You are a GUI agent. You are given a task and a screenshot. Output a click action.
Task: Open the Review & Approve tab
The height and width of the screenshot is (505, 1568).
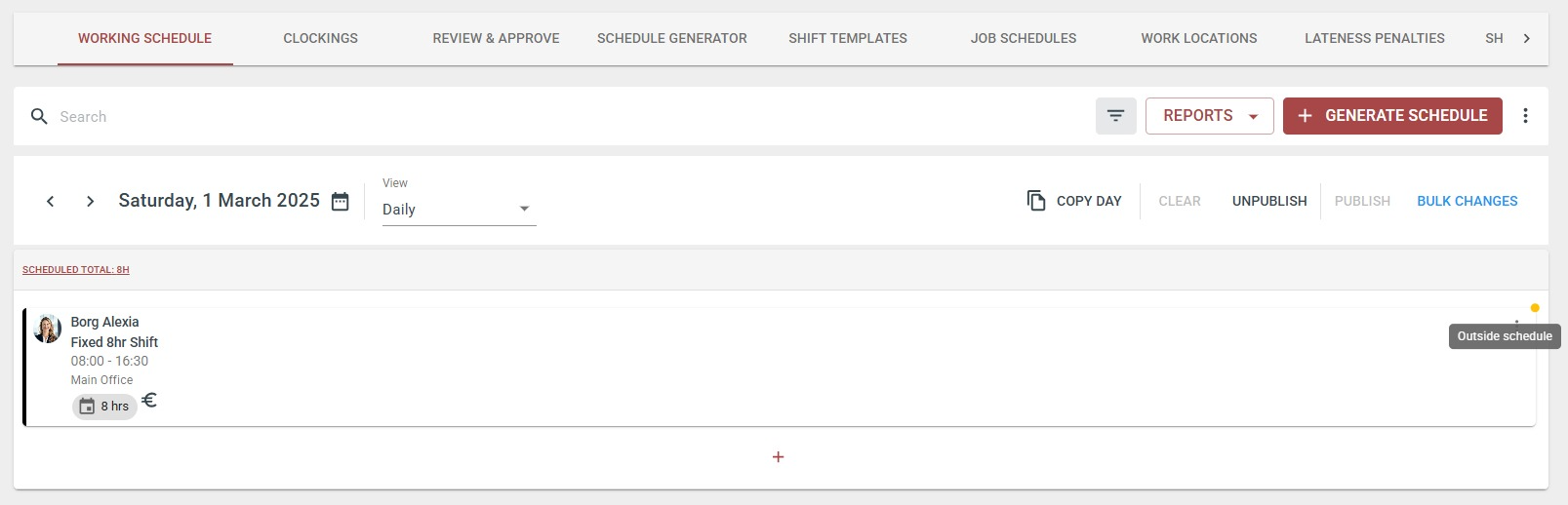(496, 39)
